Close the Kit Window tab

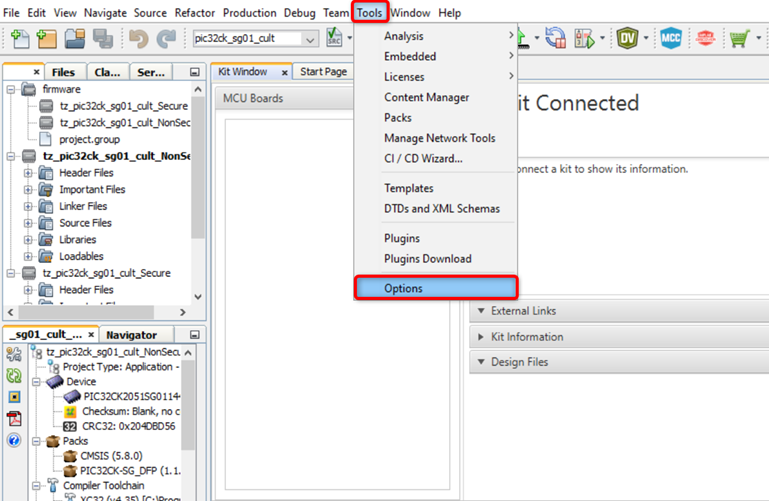point(284,73)
